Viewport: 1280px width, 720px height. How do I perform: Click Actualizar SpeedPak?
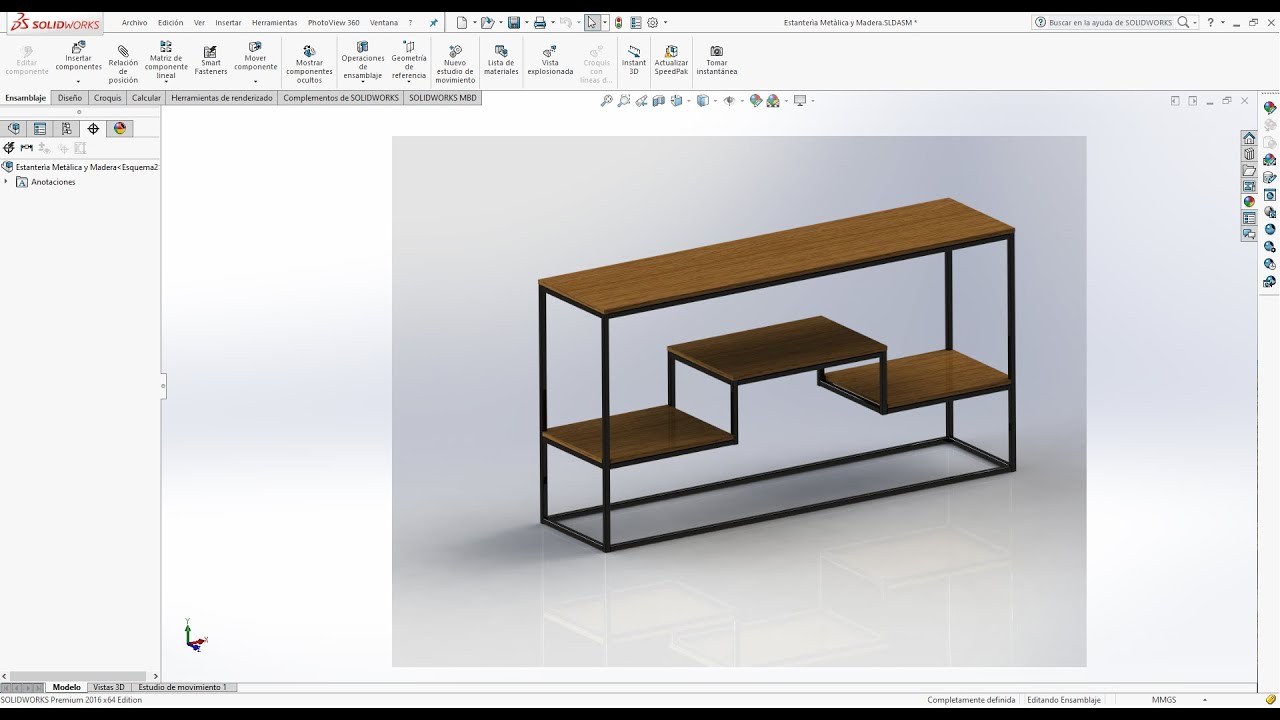(671, 60)
